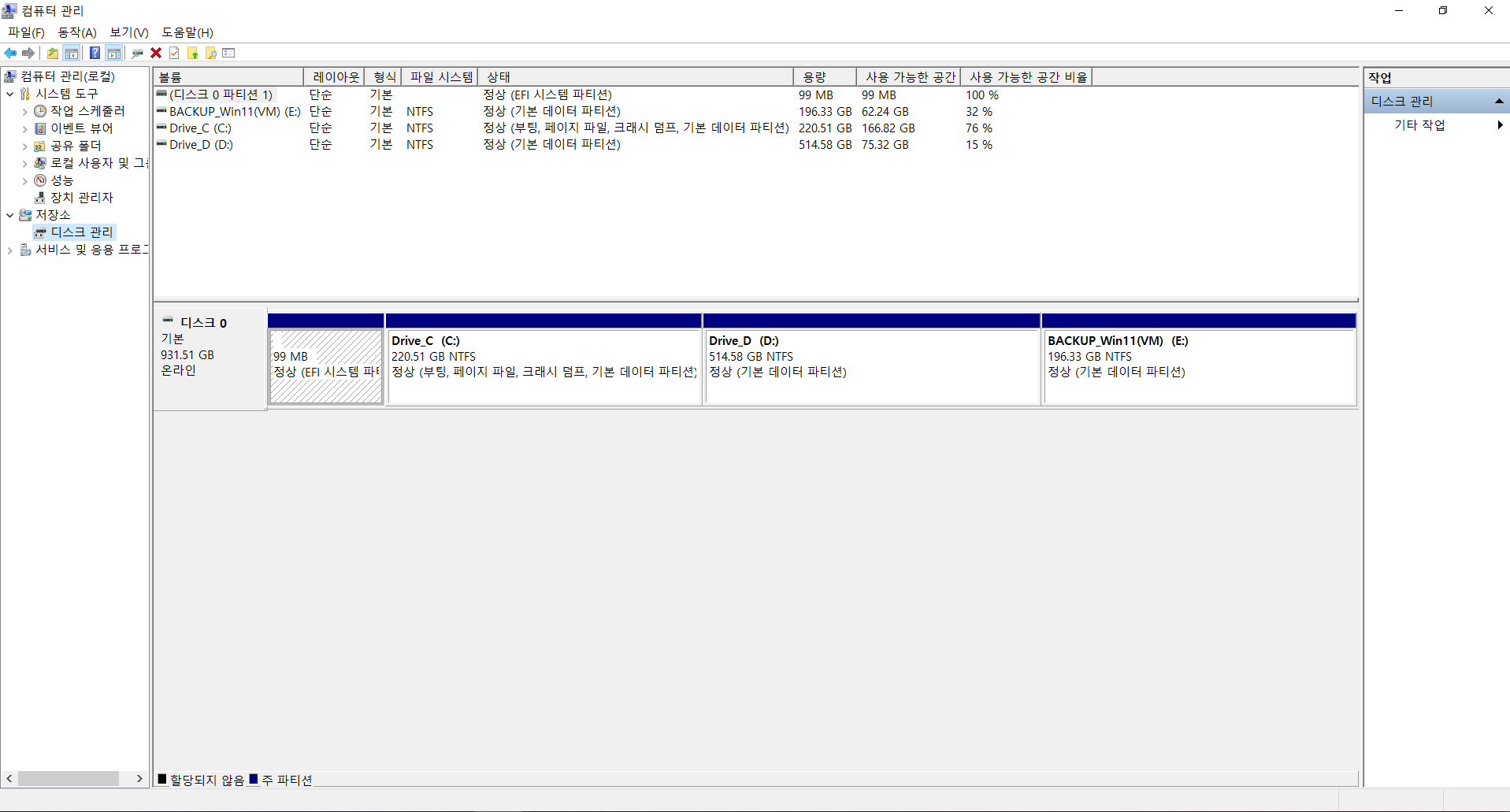Click the red X delete icon

point(156,53)
